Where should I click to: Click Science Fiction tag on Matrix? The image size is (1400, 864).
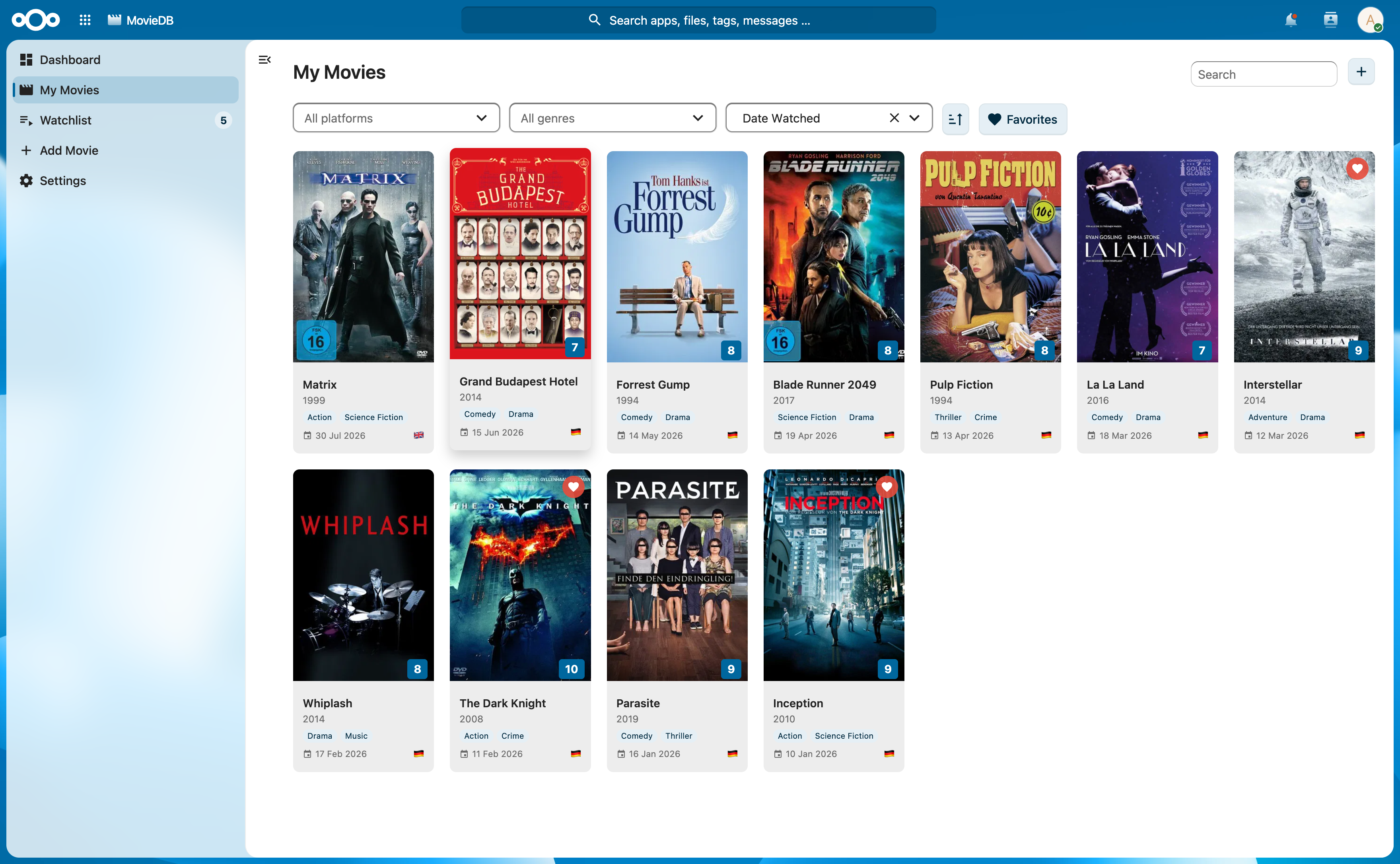pyautogui.click(x=373, y=417)
